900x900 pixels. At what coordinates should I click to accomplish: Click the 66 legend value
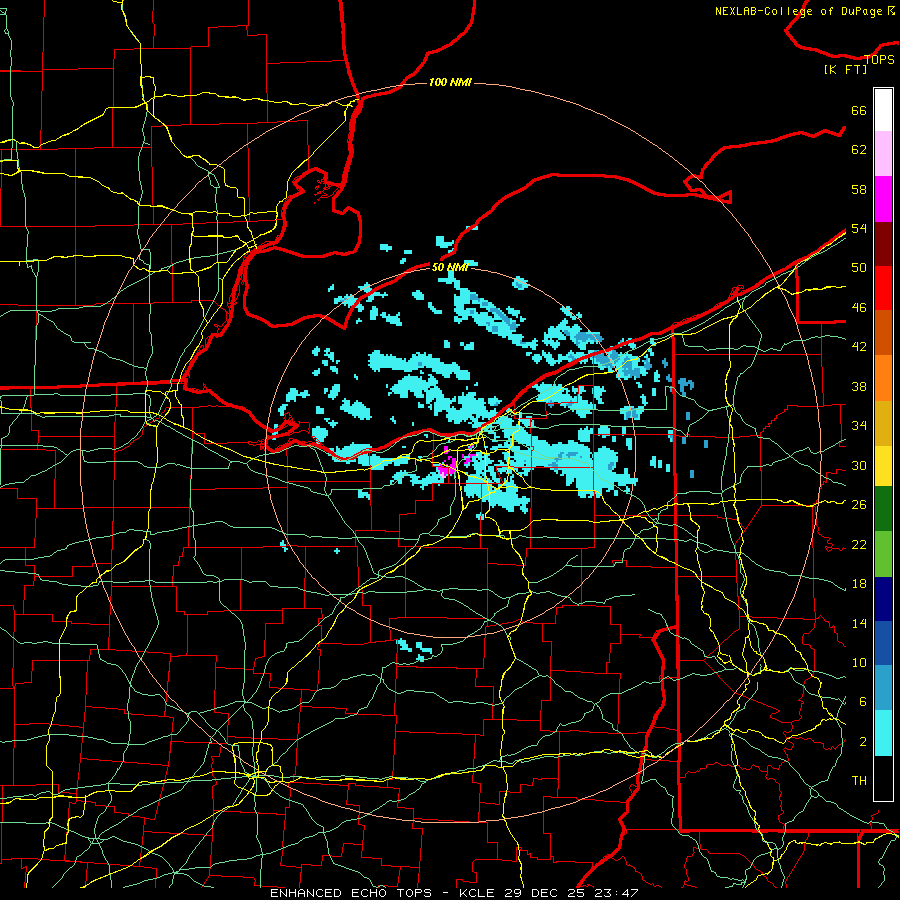(859, 110)
